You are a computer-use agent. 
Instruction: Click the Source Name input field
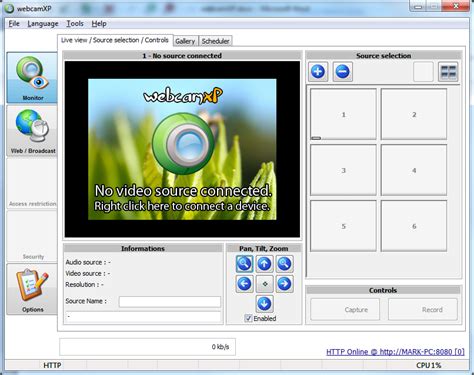pos(170,302)
